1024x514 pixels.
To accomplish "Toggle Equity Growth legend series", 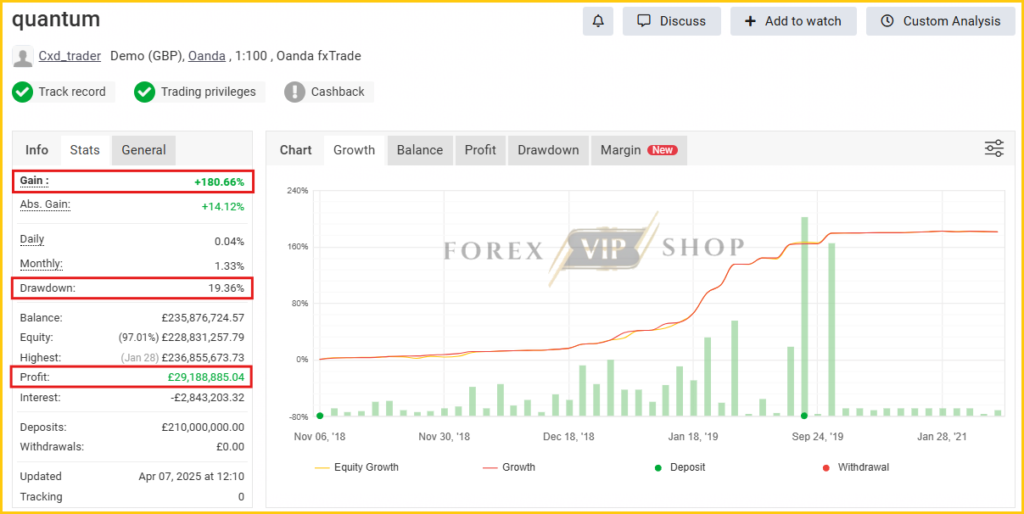I will 357,468.
